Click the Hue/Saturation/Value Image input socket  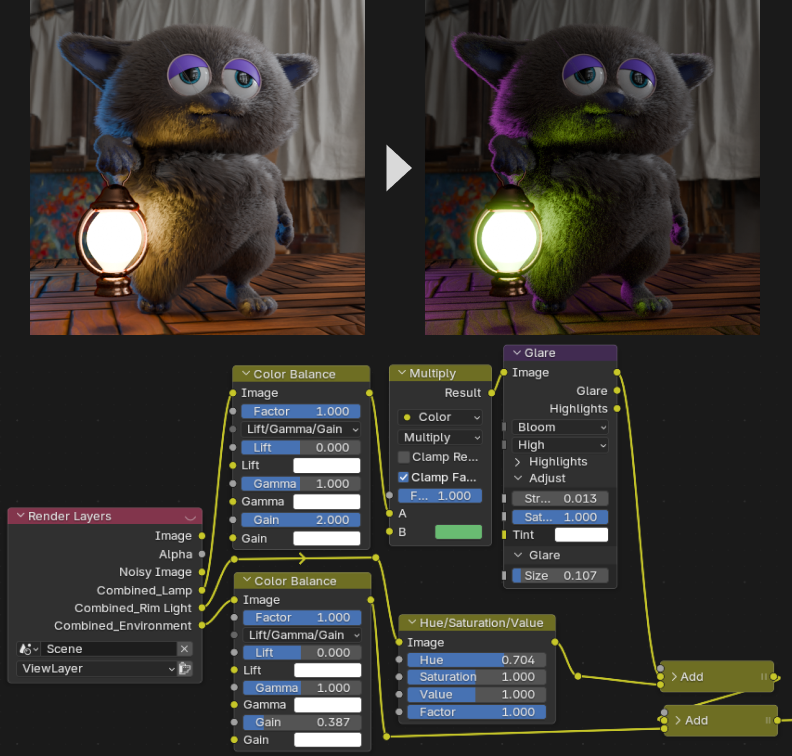tap(399, 643)
